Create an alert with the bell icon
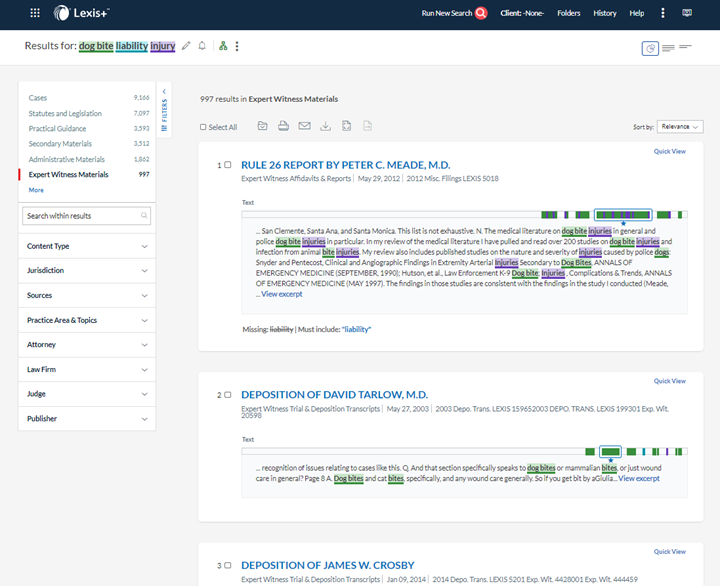The width and height of the screenshot is (720, 586). (202, 46)
